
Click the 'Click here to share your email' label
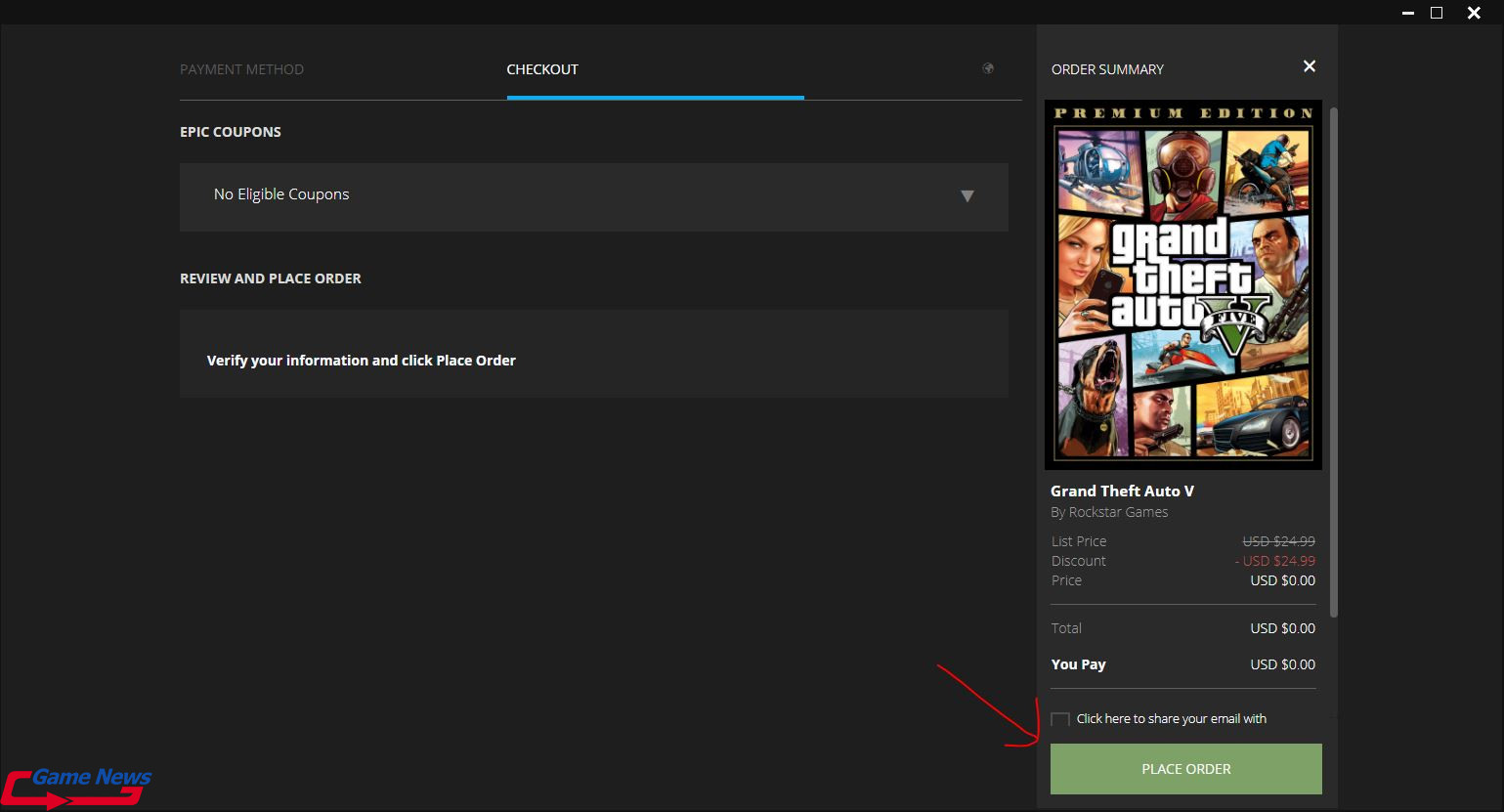[x=1171, y=719]
